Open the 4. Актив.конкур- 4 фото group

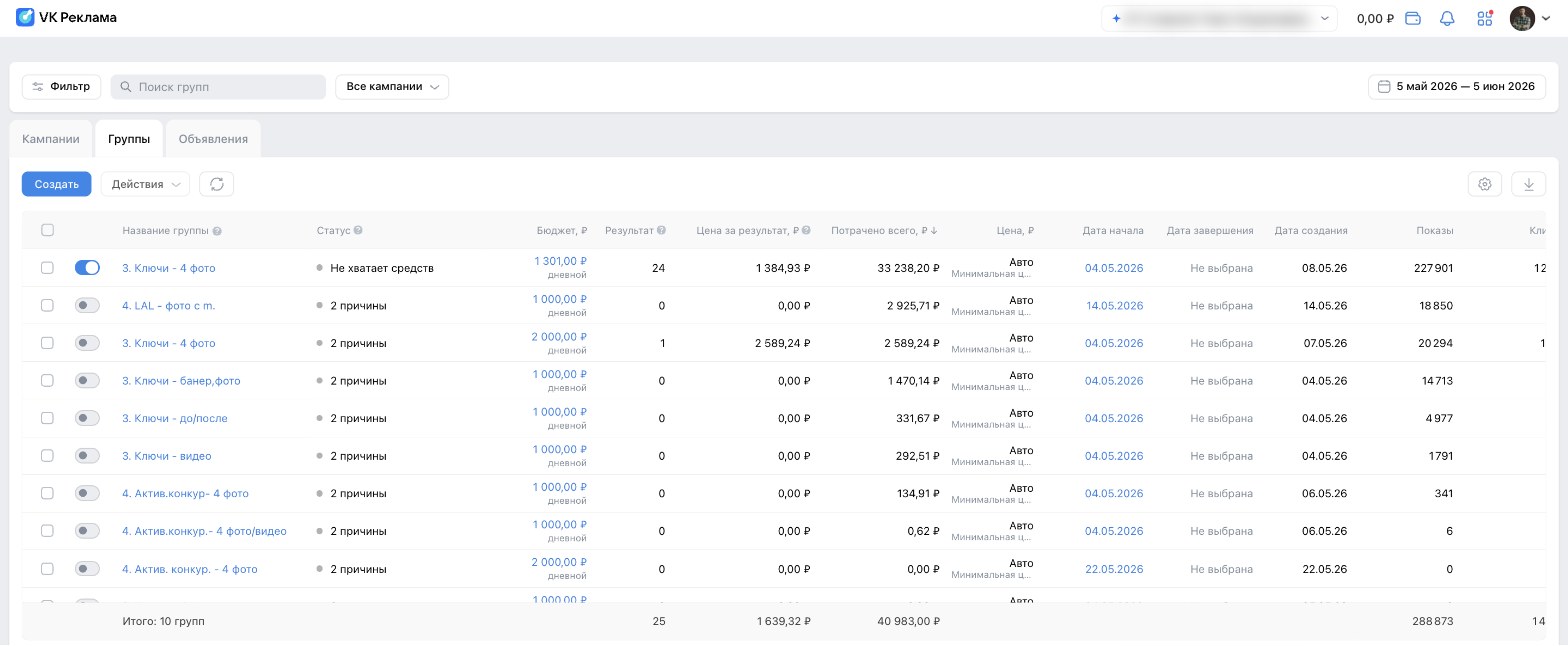[185, 493]
